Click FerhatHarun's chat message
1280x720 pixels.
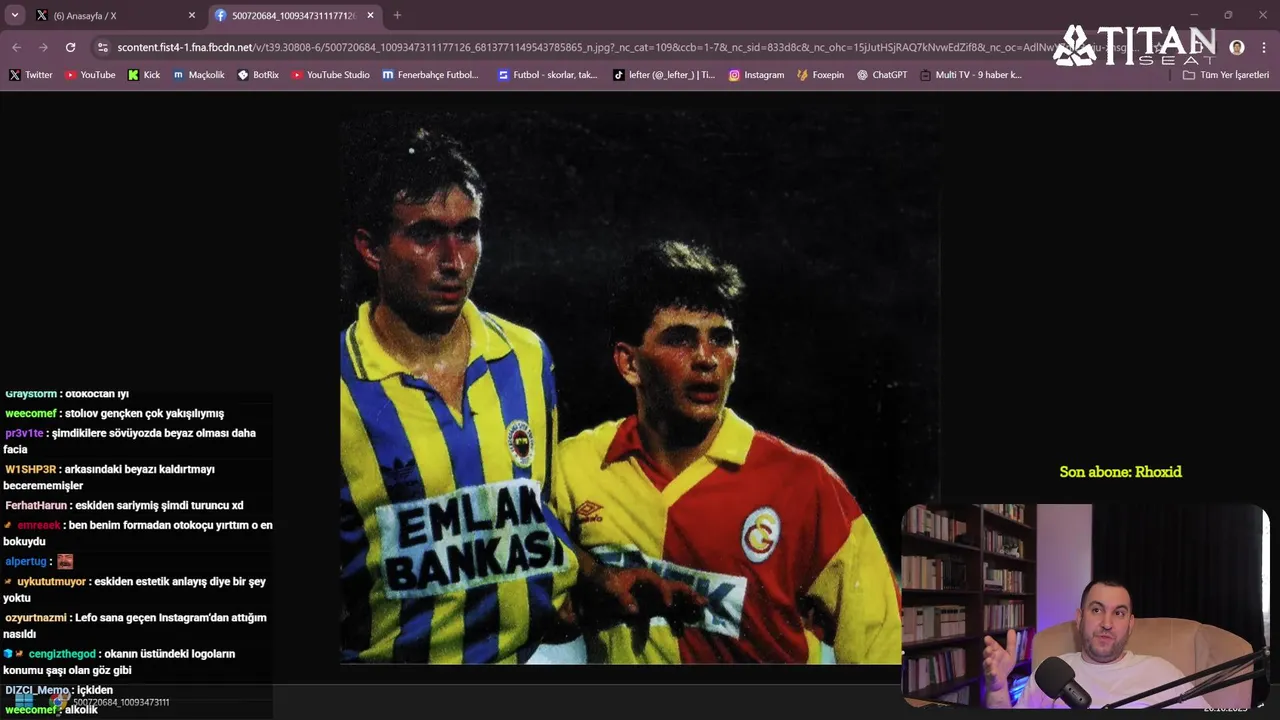point(124,505)
